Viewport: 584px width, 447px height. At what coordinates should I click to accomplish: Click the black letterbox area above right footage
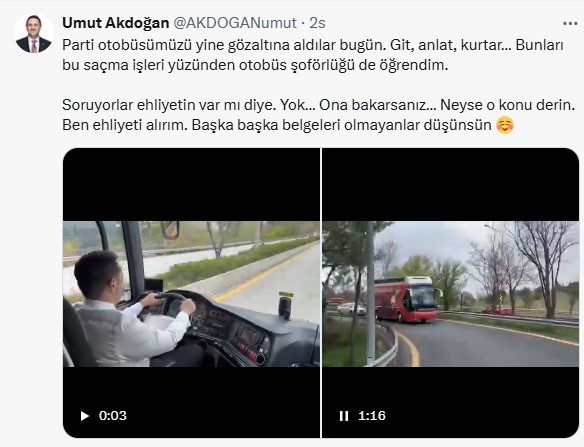tap(451, 185)
